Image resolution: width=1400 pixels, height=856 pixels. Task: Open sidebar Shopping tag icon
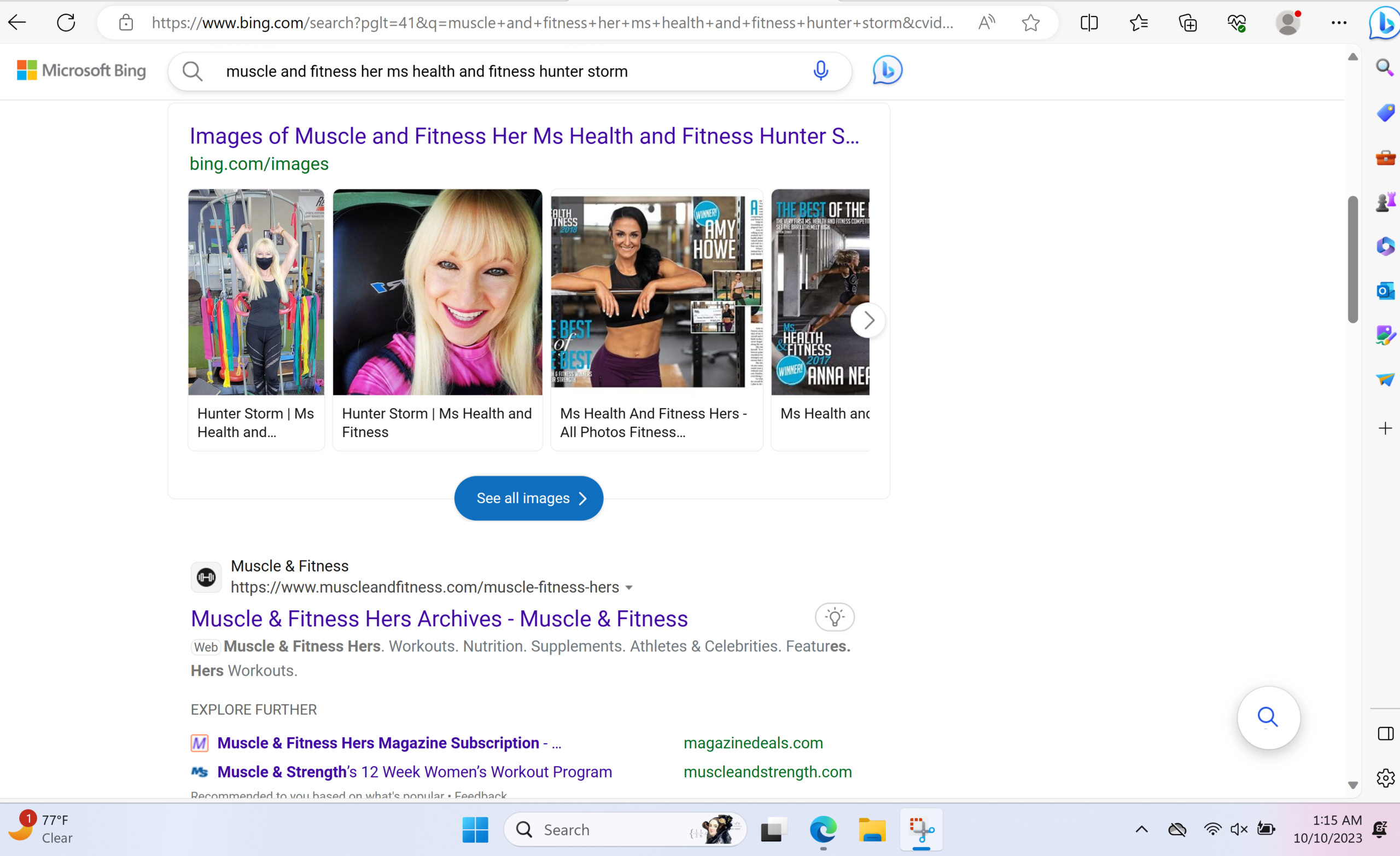tap(1385, 113)
